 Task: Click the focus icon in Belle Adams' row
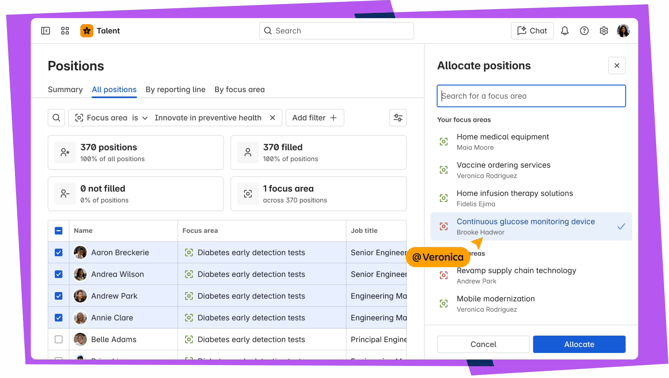[189, 340]
